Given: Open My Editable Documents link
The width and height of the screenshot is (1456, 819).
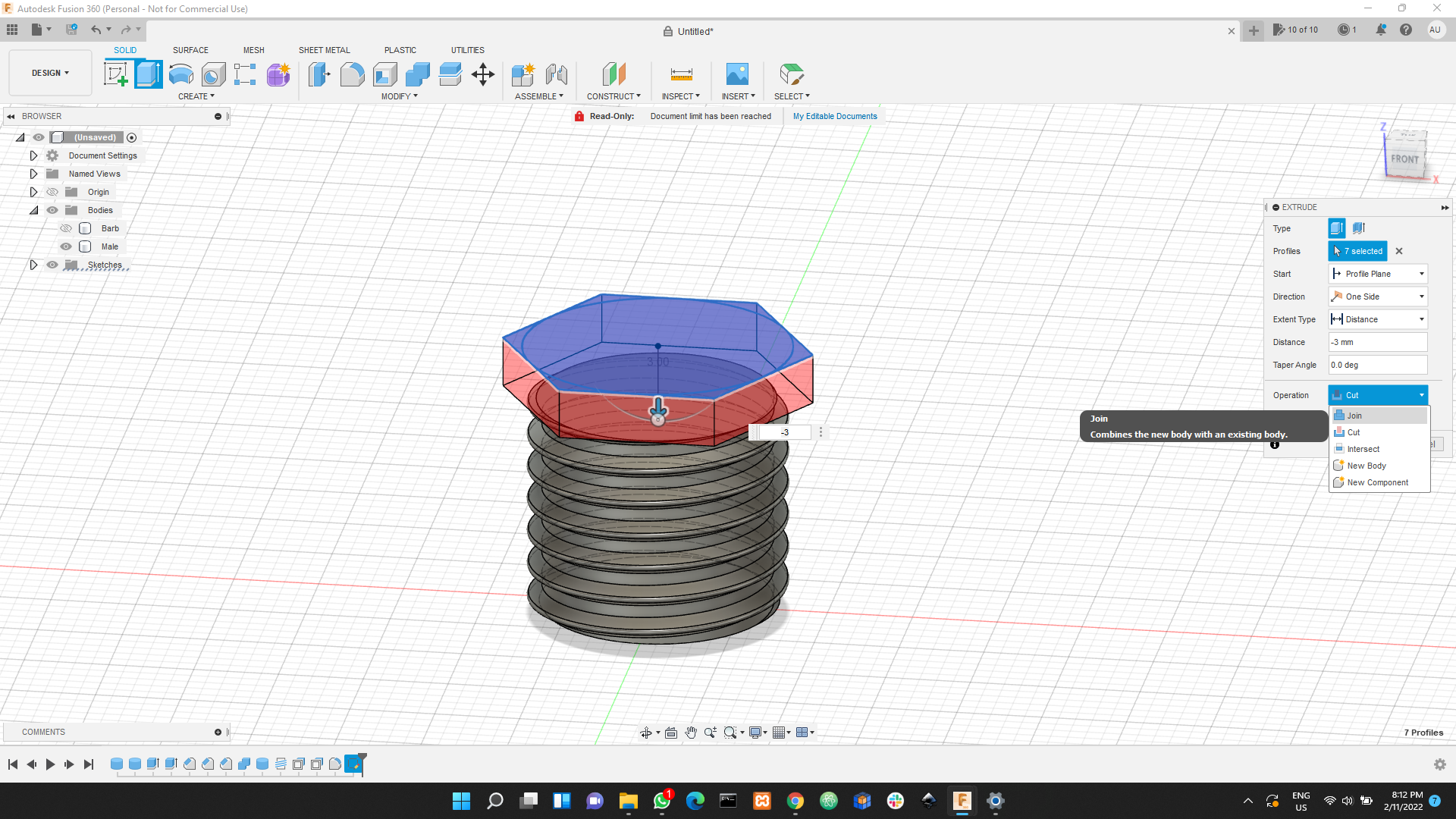Looking at the screenshot, I should pos(835,116).
